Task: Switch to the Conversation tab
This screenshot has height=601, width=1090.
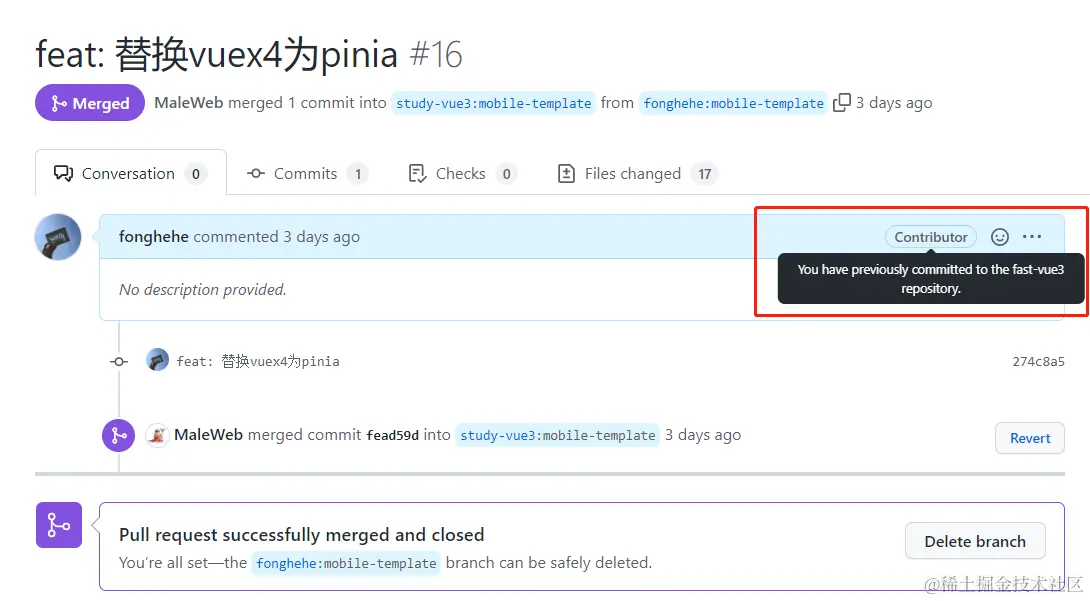Action: 131,173
